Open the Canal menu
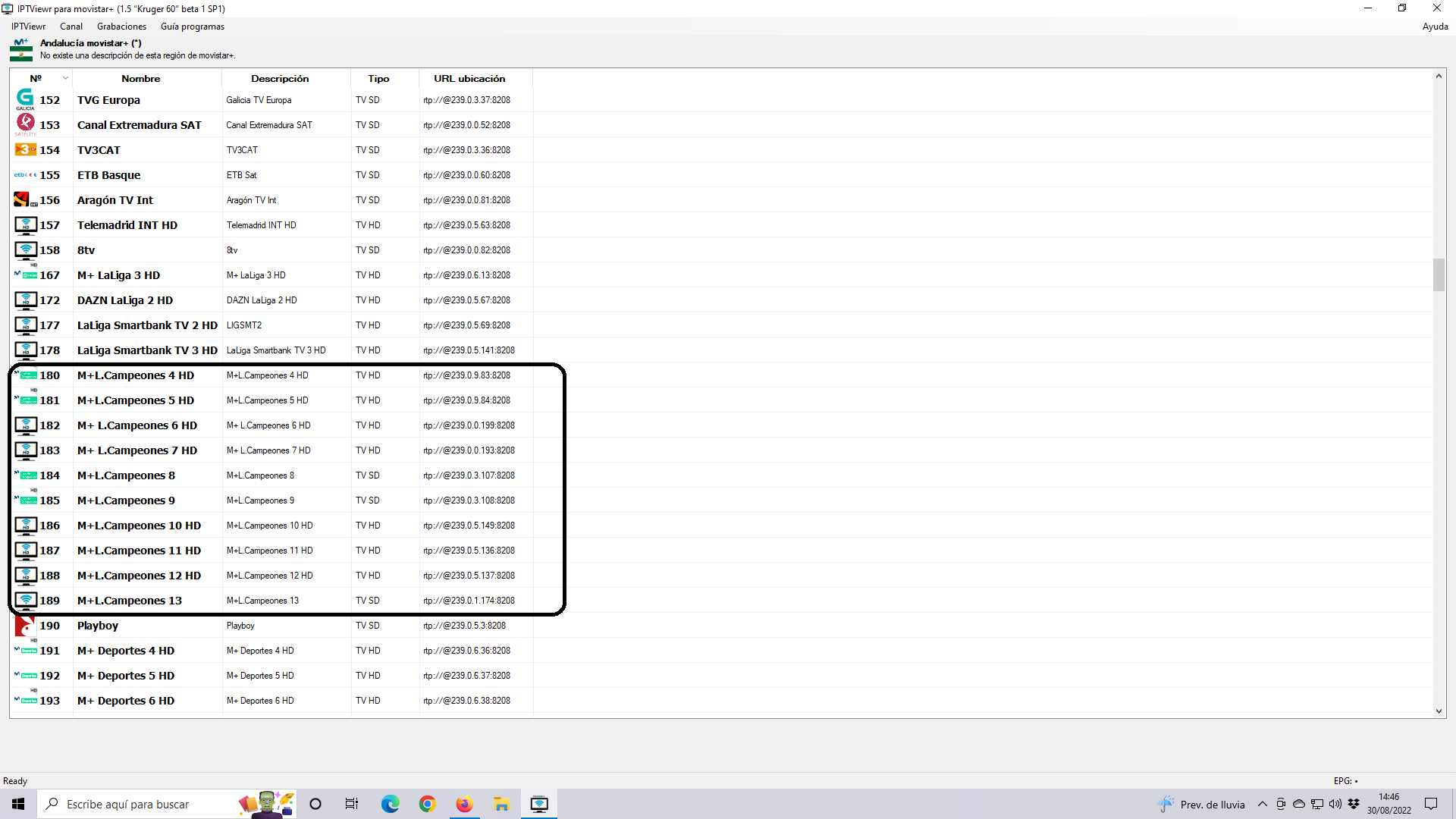This screenshot has width=1456, height=819. point(71,27)
